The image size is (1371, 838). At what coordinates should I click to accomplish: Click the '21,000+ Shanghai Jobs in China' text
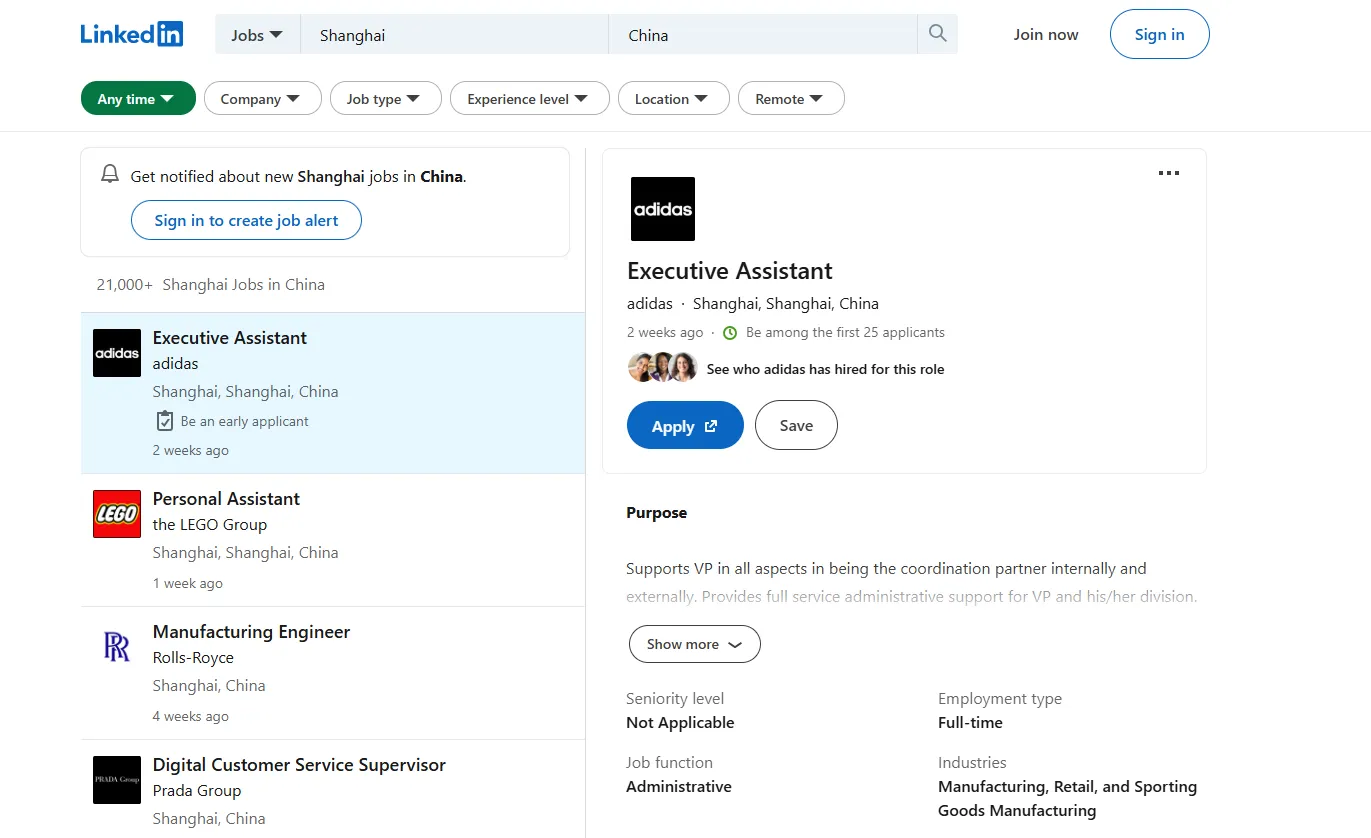point(211,284)
